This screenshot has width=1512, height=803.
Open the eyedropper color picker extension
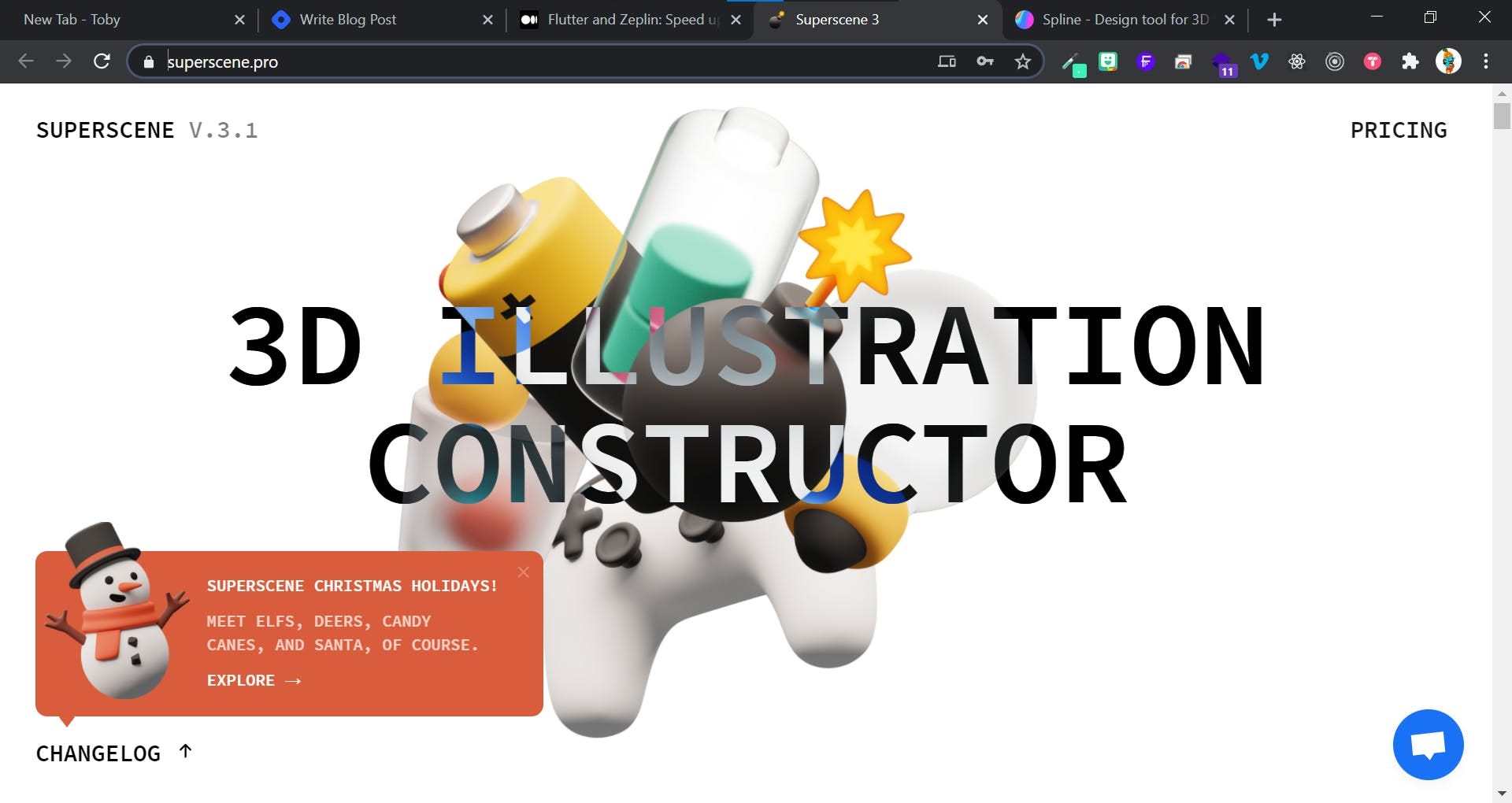[x=1073, y=62]
